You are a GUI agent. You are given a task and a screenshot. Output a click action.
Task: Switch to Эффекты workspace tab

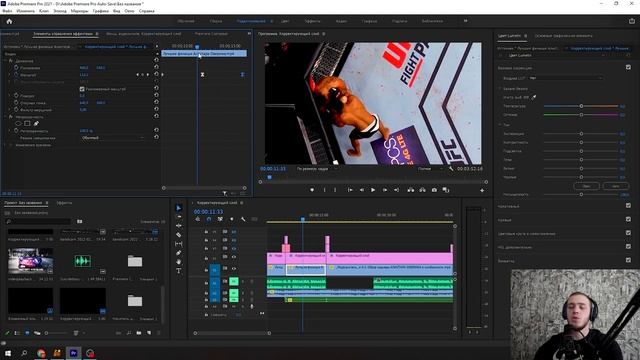click(x=312, y=21)
